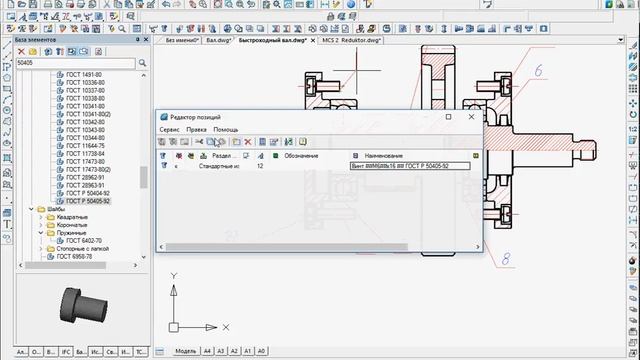Pin the element base panel
The image size is (640, 360).
coord(138,40)
